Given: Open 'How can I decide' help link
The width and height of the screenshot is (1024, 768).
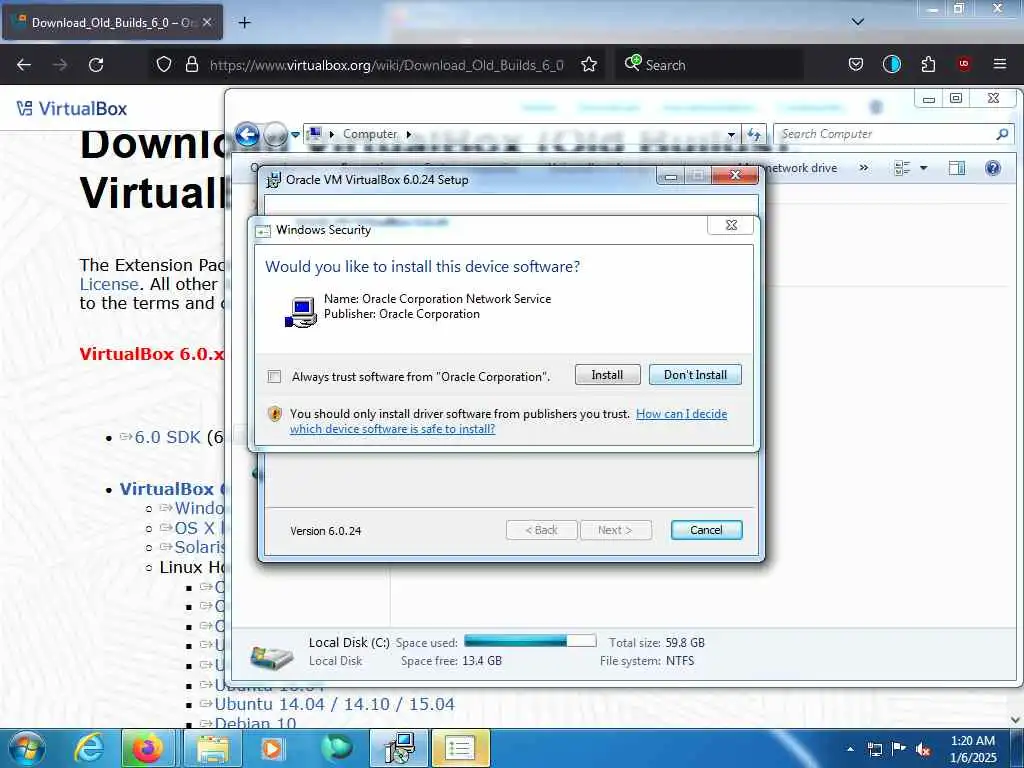Looking at the screenshot, I should pos(681,413).
